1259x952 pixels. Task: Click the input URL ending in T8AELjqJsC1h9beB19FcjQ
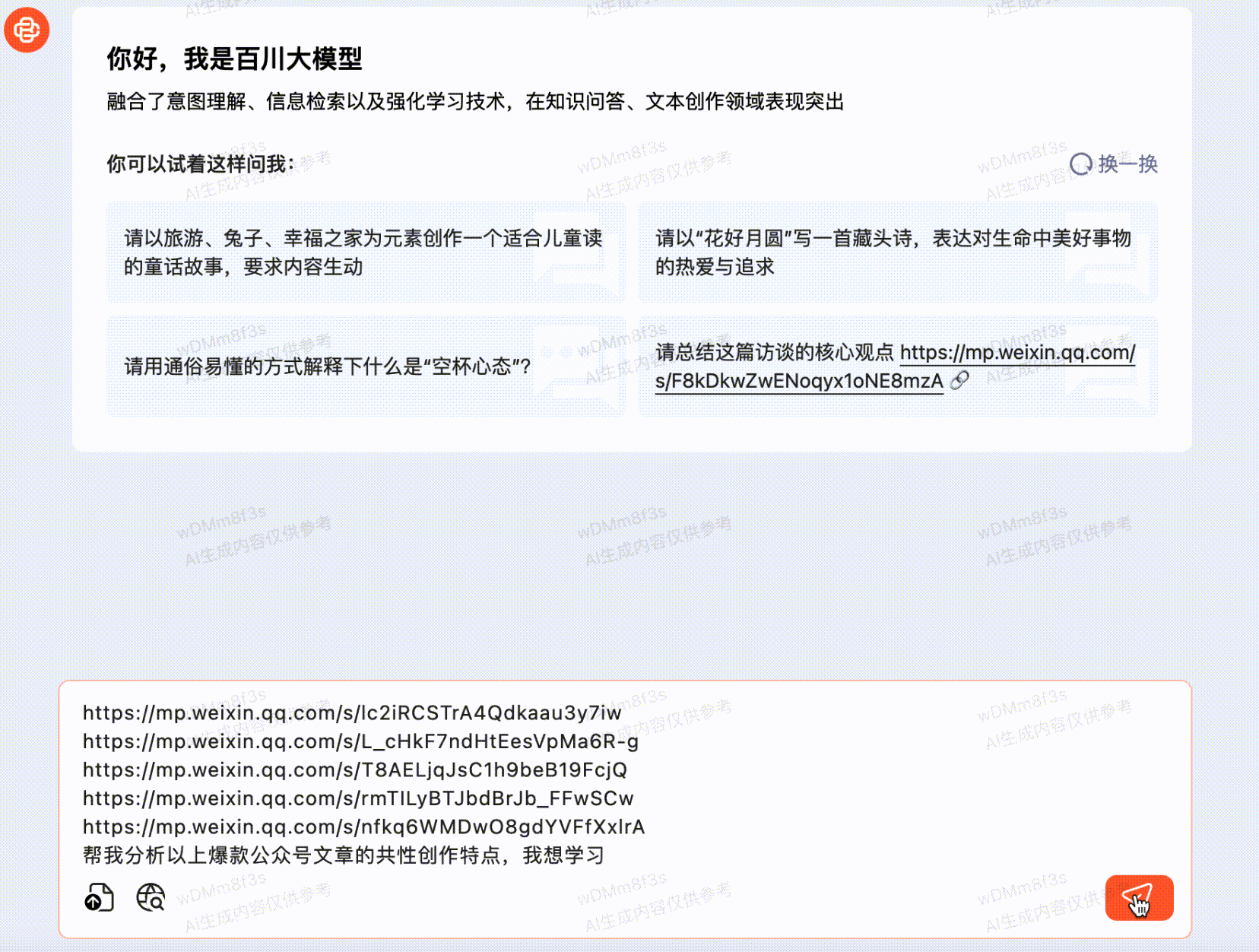pyautogui.click(x=354, y=770)
